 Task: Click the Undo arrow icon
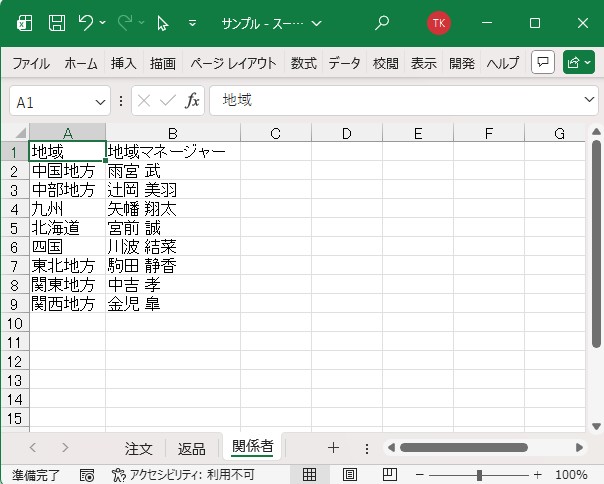(86, 22)
